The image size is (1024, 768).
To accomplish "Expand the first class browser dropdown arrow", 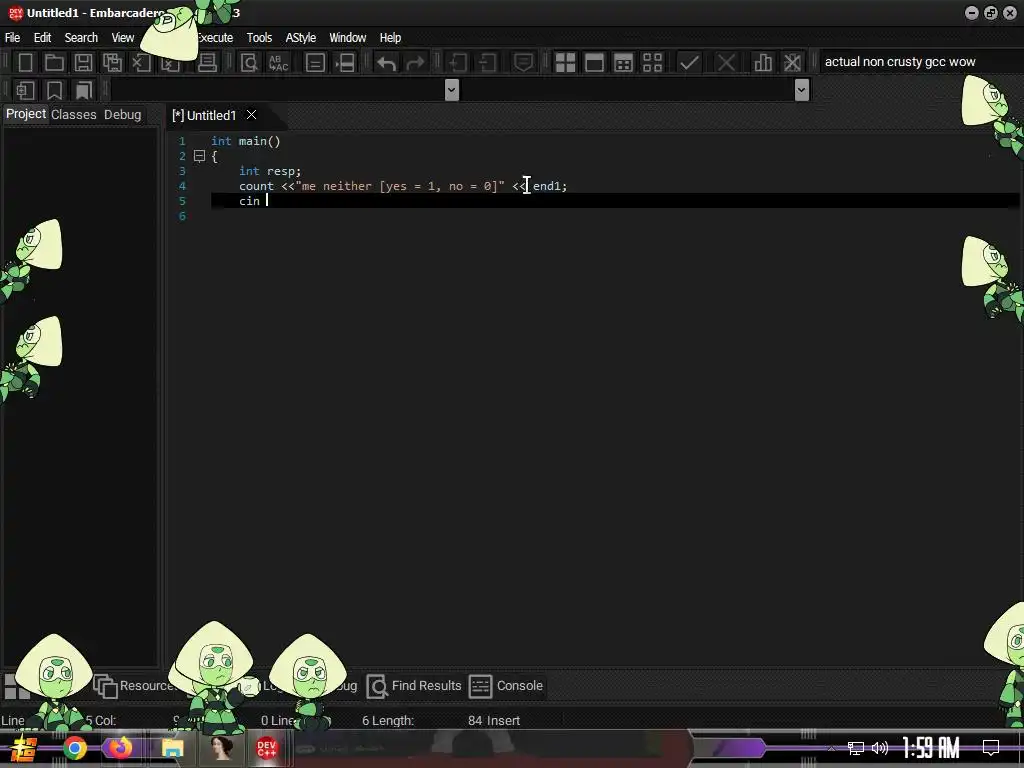I will (x=452, y=89).
